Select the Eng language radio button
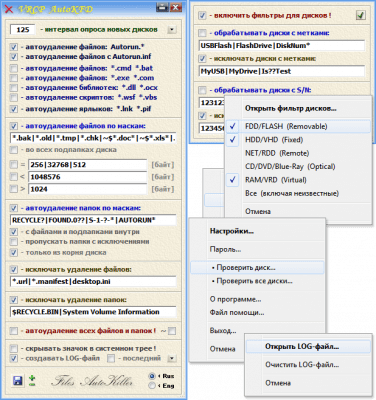This screenshot has height=400, width=376. pos(152,386)
